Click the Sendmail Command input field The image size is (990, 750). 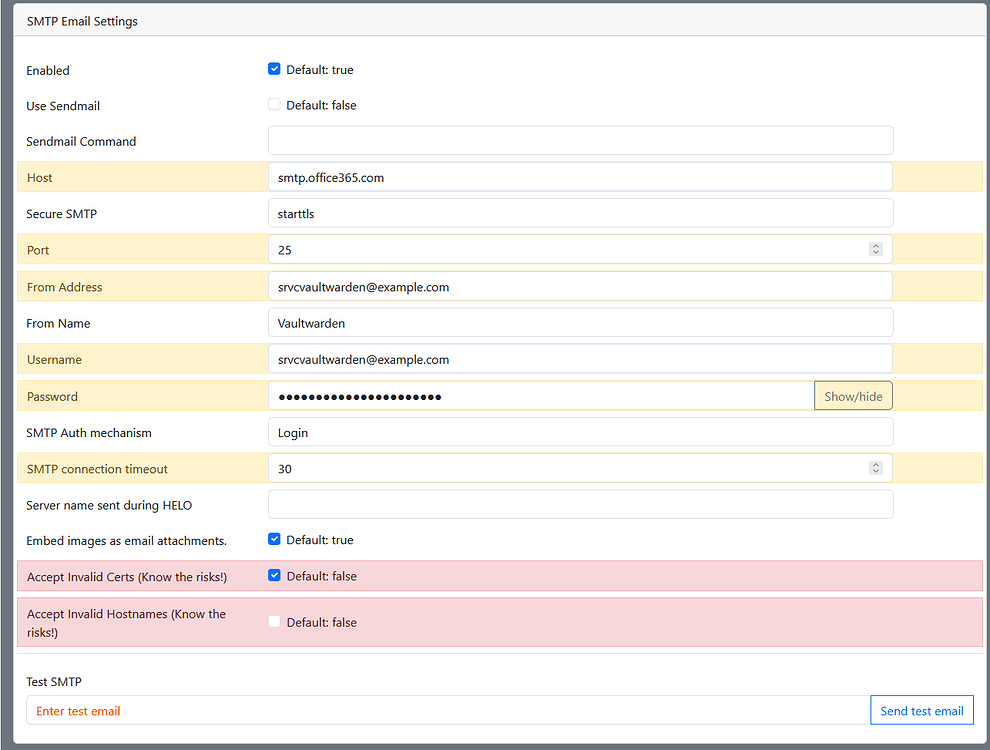coord(580,140)
